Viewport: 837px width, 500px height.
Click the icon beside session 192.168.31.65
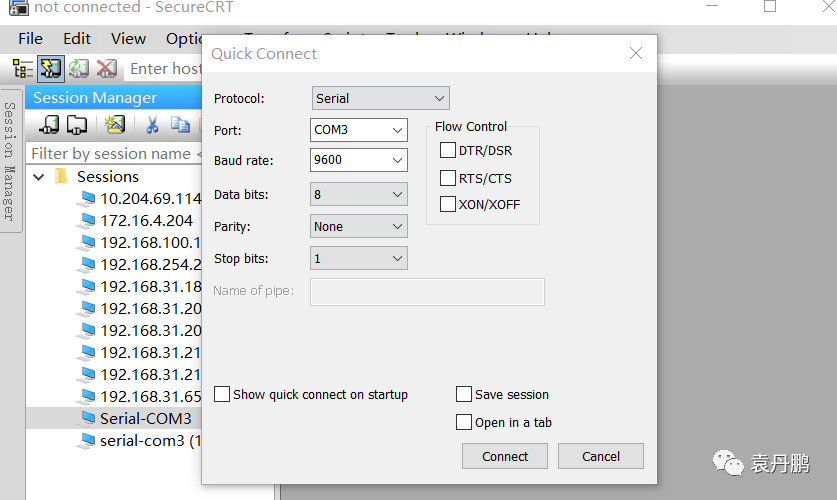tap(86, 396)
